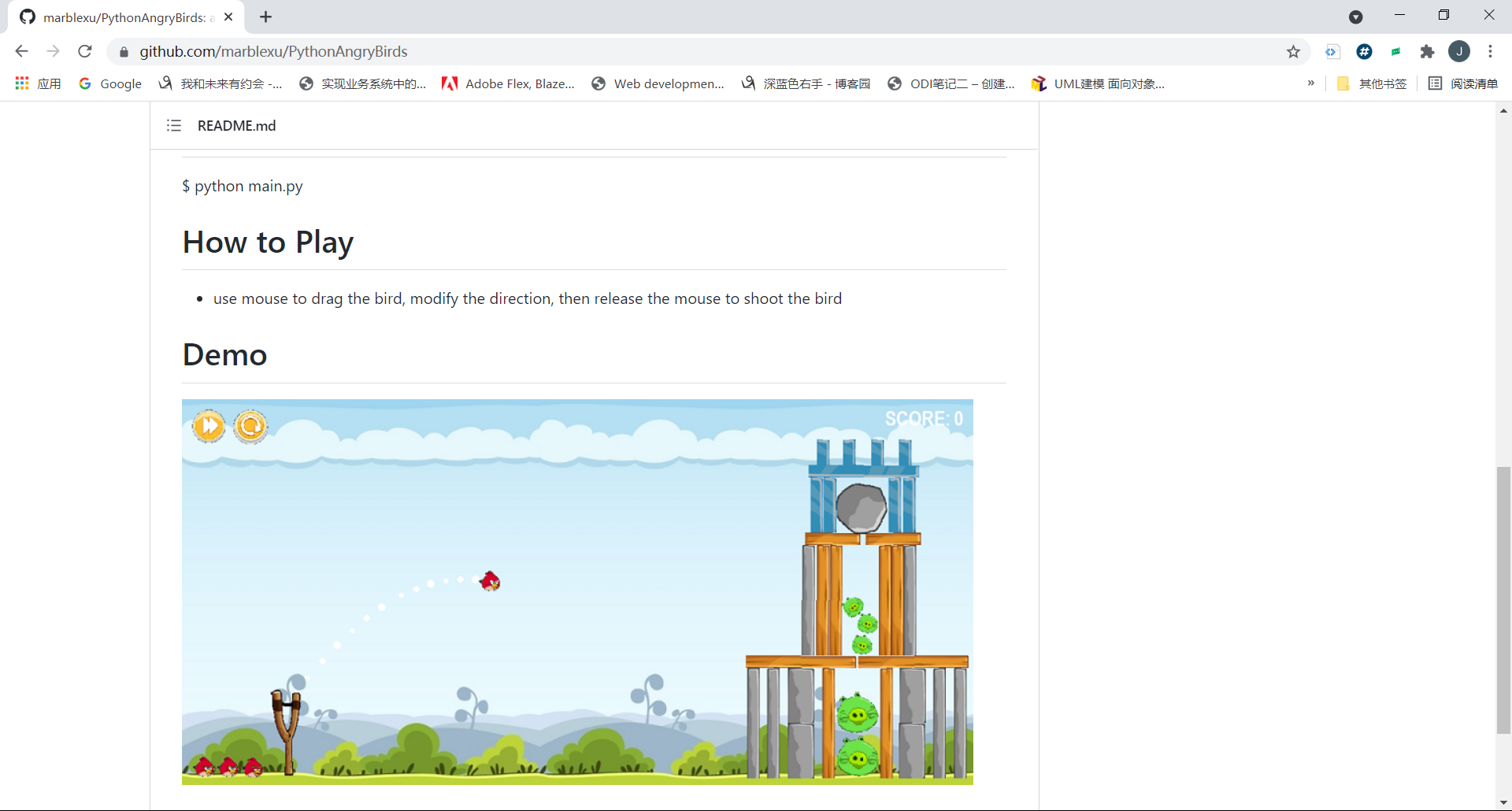Expand the hidden bookmarks chevron
Screen dimensions: 1512x811
pyautogui.click(x=1310, y=83)
